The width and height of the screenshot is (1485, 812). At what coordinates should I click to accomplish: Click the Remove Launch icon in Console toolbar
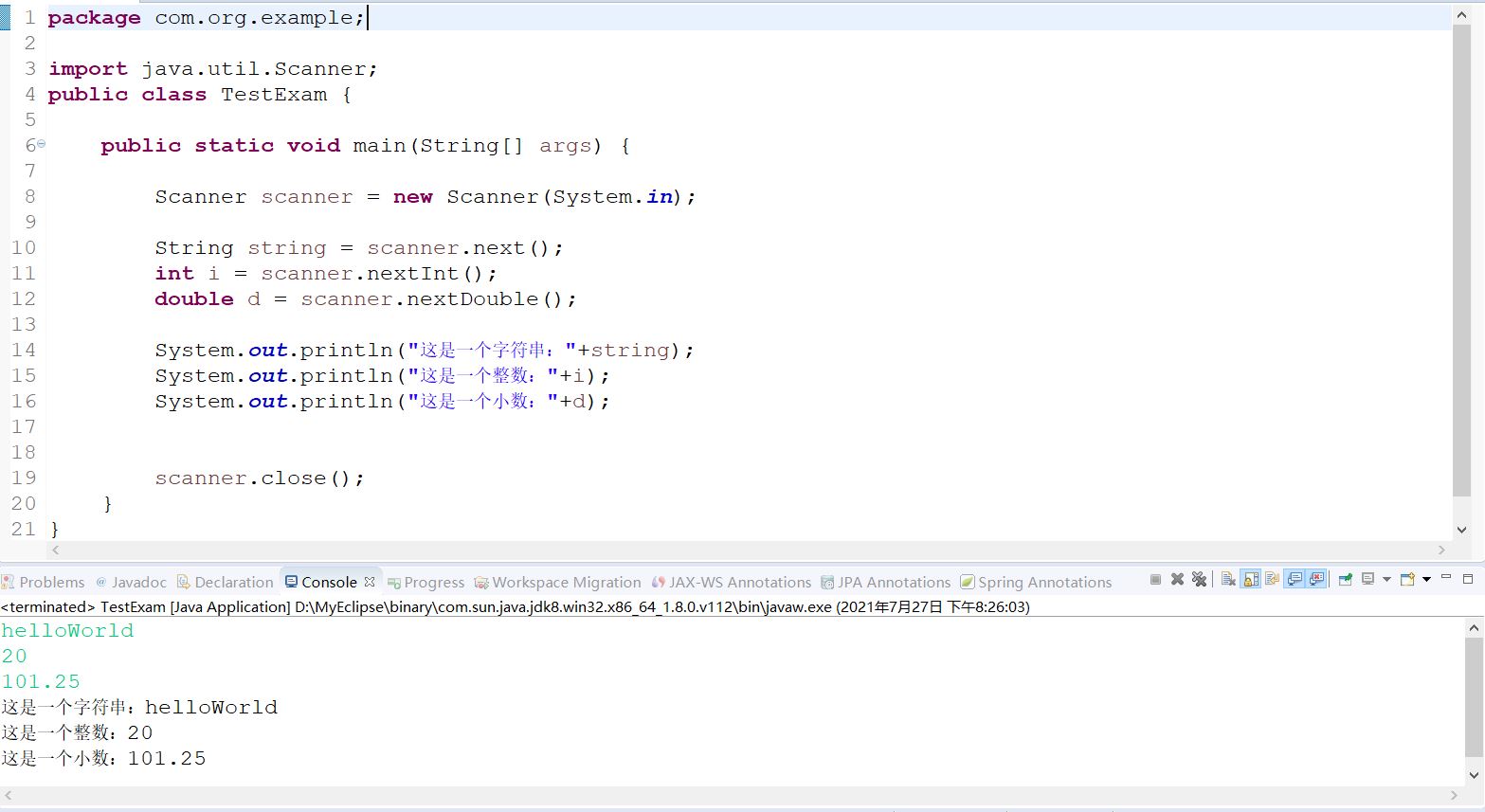coord(1176,581)
